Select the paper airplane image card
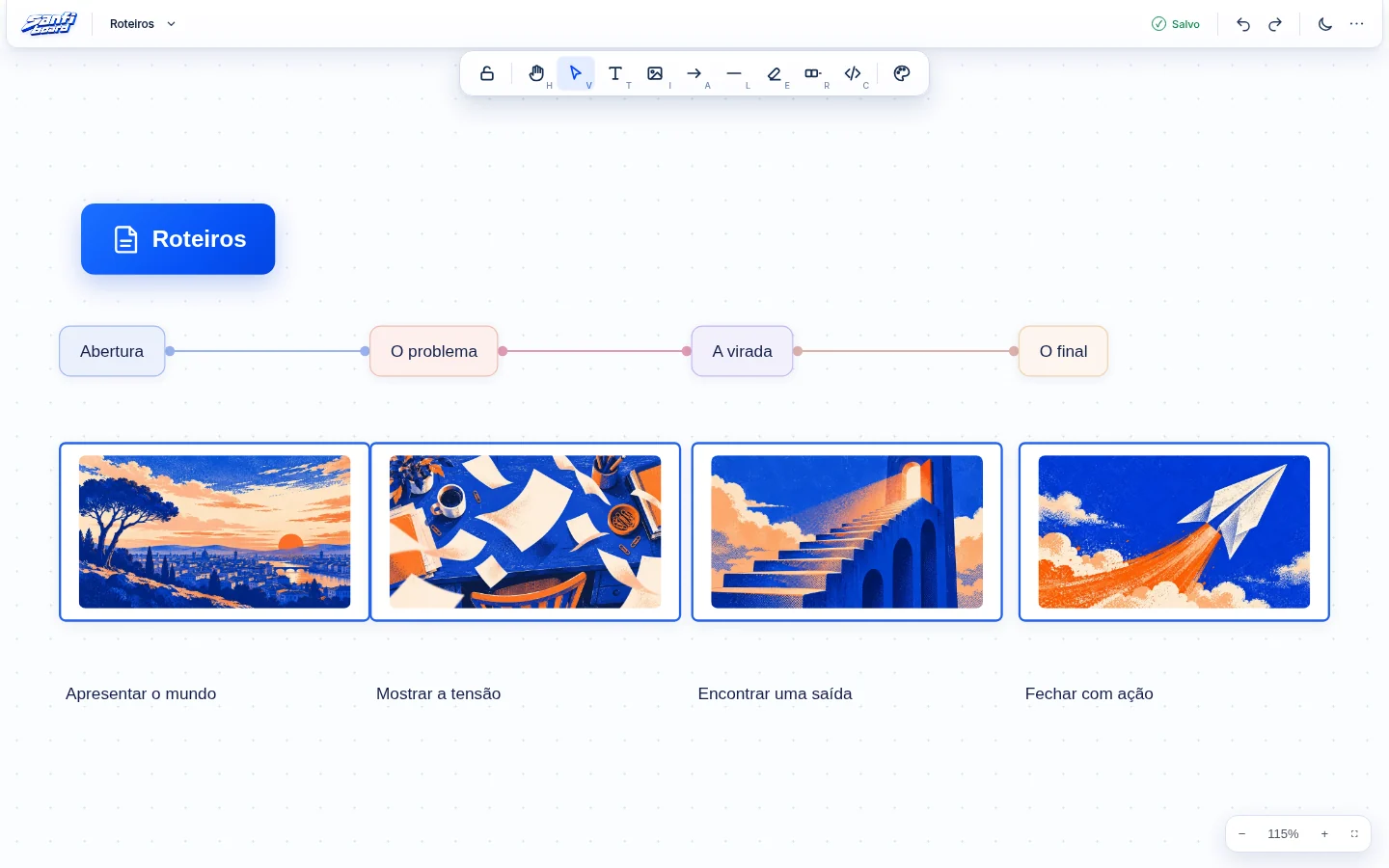This screenshot has height=868, width=1389. [x=1174, y=531]
